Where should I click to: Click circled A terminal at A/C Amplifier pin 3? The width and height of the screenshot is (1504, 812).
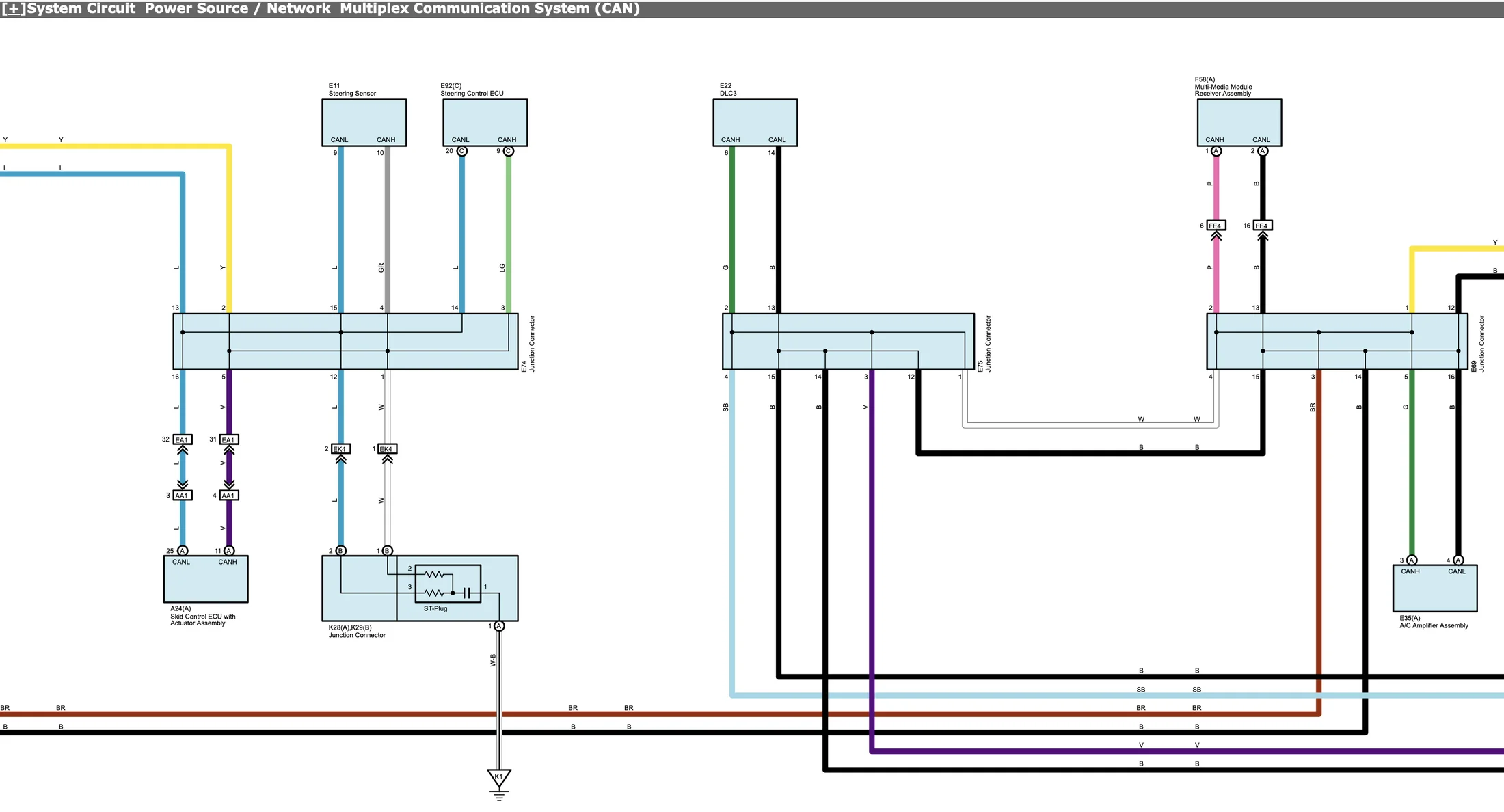[1412, 560]
